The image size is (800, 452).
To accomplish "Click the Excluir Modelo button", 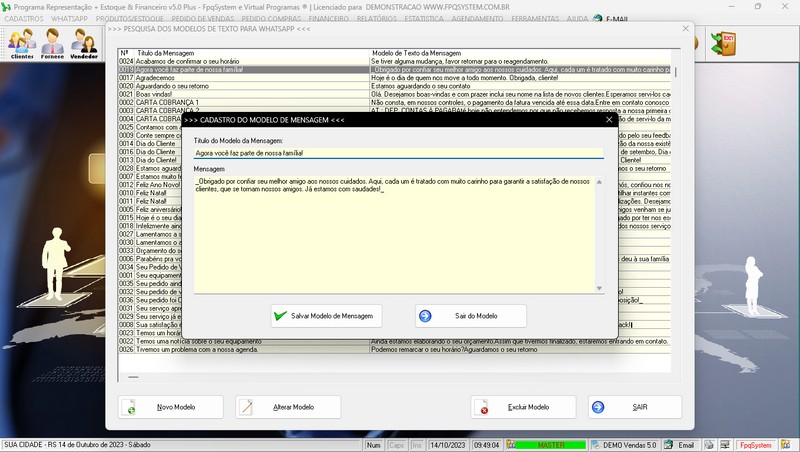I will [x=523, y=407].
